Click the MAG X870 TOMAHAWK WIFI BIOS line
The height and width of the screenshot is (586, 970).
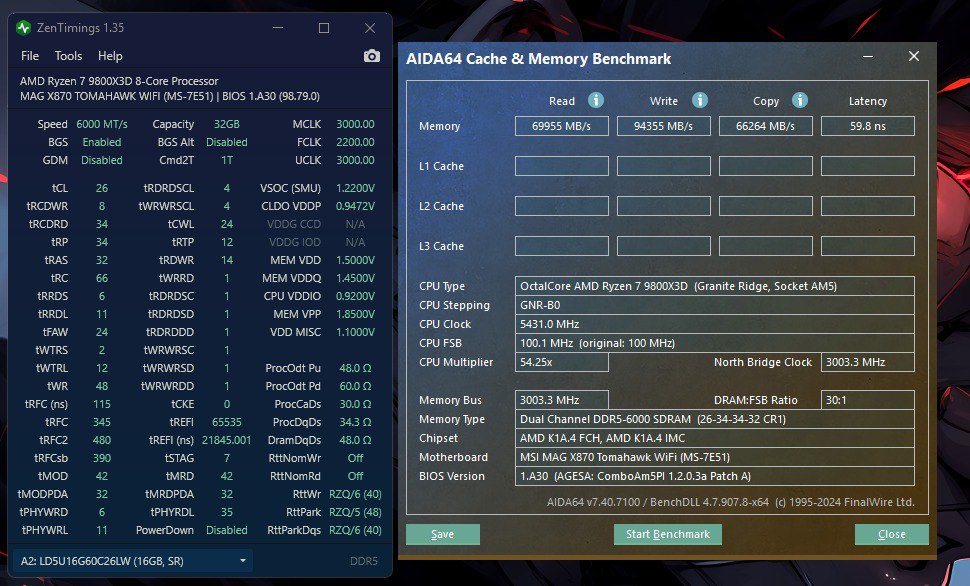click(170, 97)
